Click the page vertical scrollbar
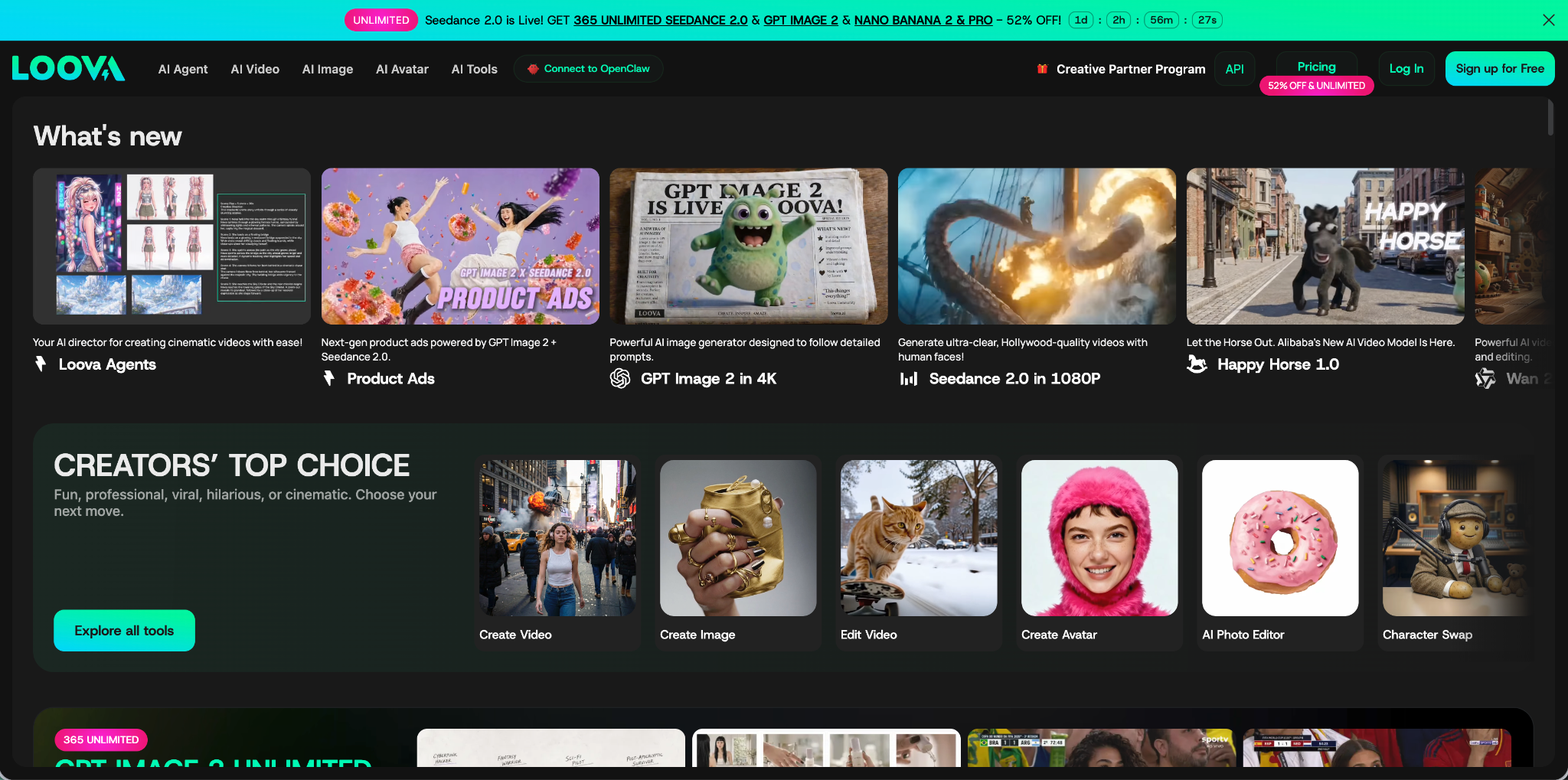 pos(1550,117)
